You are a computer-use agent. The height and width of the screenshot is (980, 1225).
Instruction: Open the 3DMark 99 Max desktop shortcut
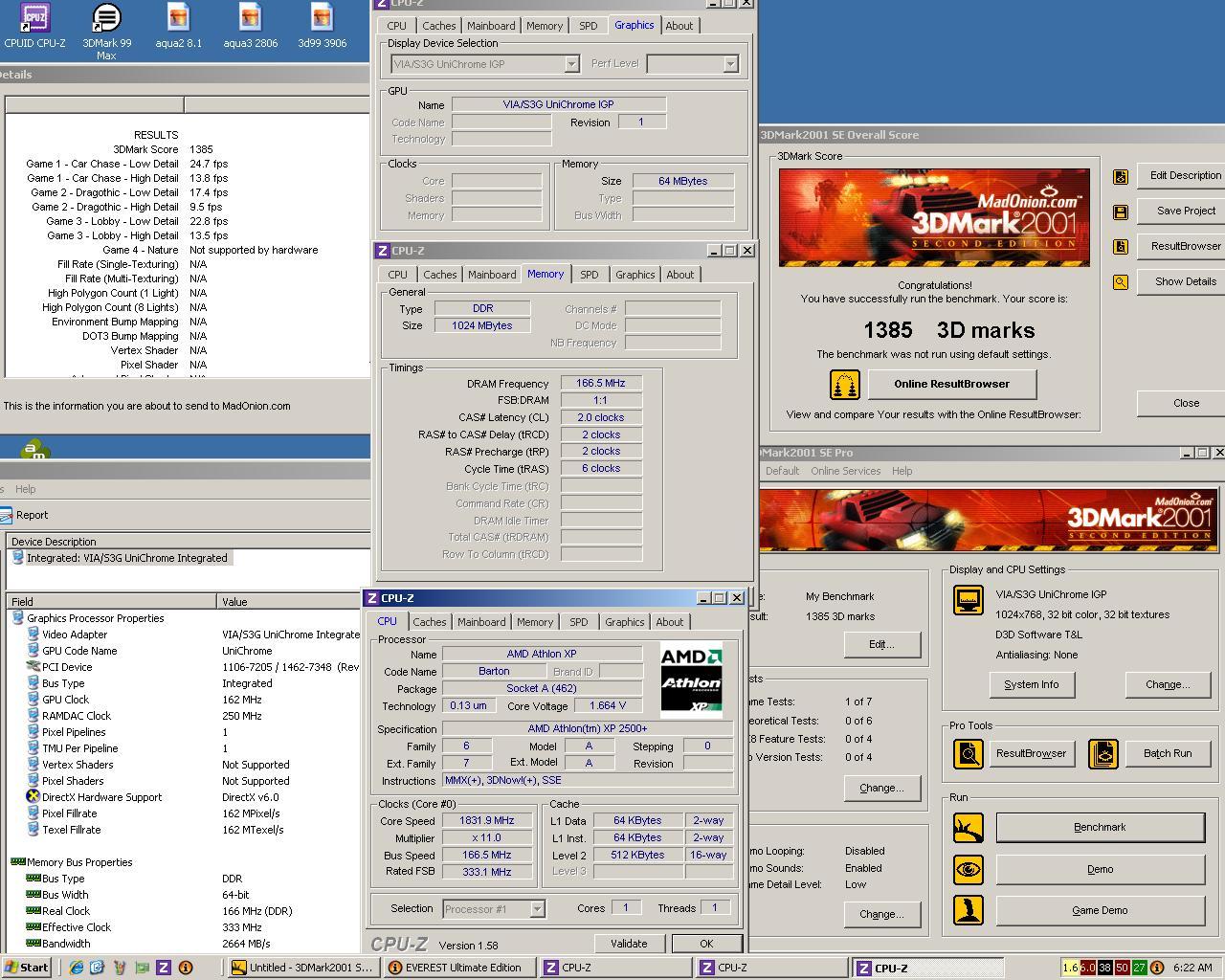point(106,31)
